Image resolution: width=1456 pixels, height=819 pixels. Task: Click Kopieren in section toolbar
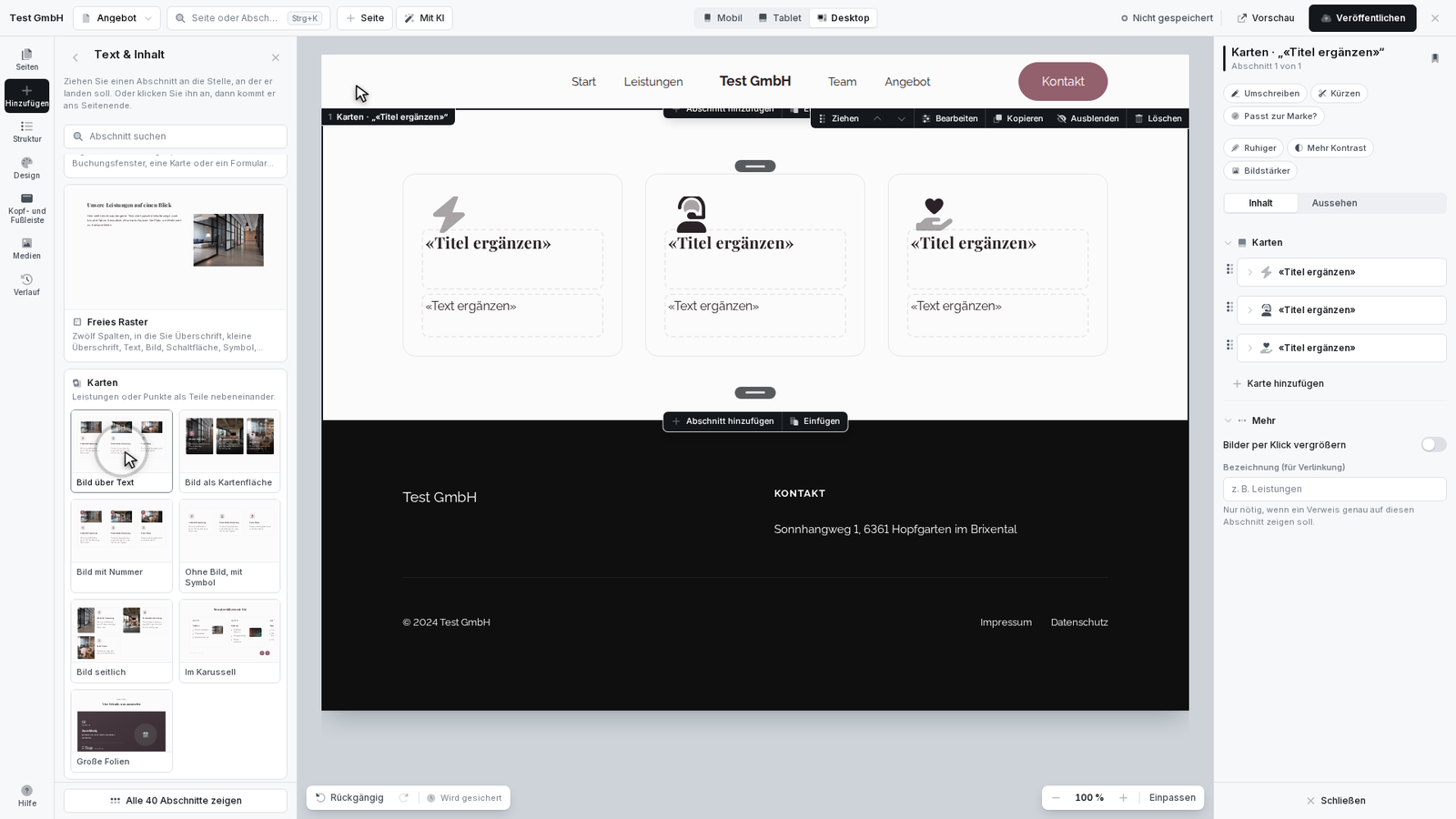pos(1017,118)
